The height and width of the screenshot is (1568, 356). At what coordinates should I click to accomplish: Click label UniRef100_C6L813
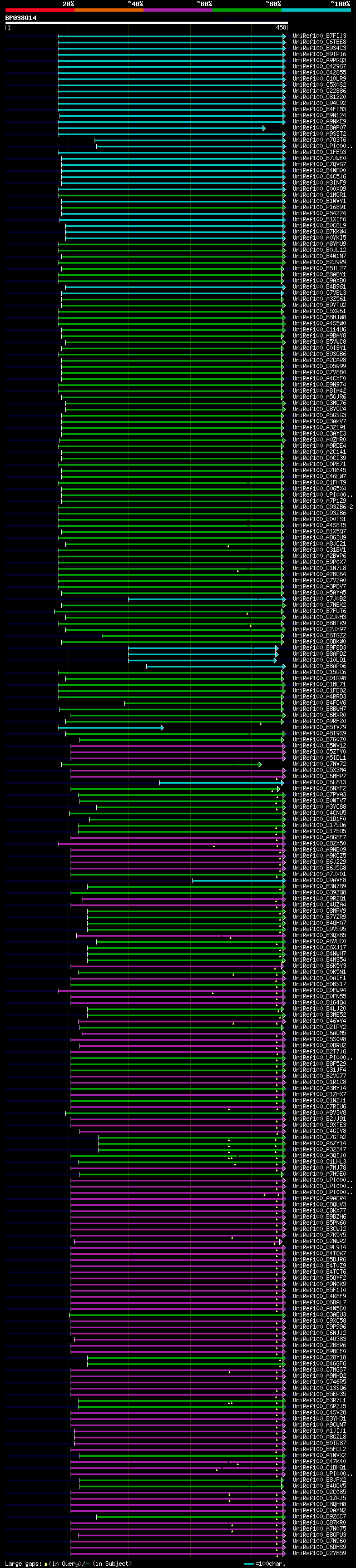tap(319, 782)
